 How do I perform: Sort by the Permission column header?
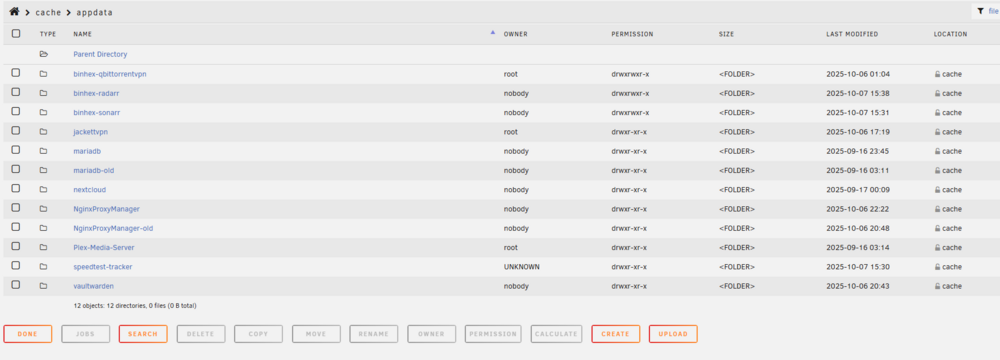coord(632,34)
